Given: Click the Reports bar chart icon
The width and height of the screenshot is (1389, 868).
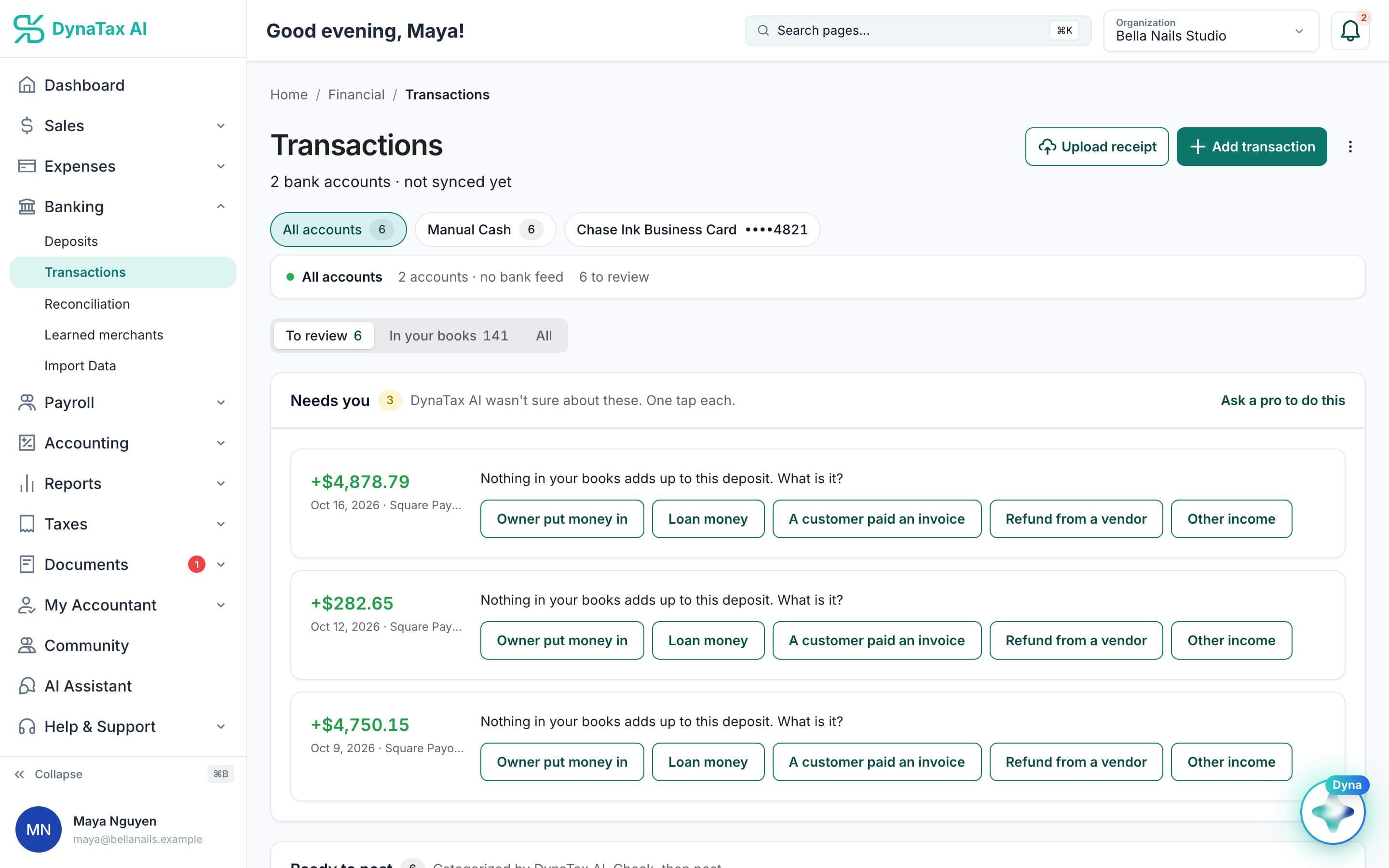Looking at the screenshot, I should (x=27, y=483).
